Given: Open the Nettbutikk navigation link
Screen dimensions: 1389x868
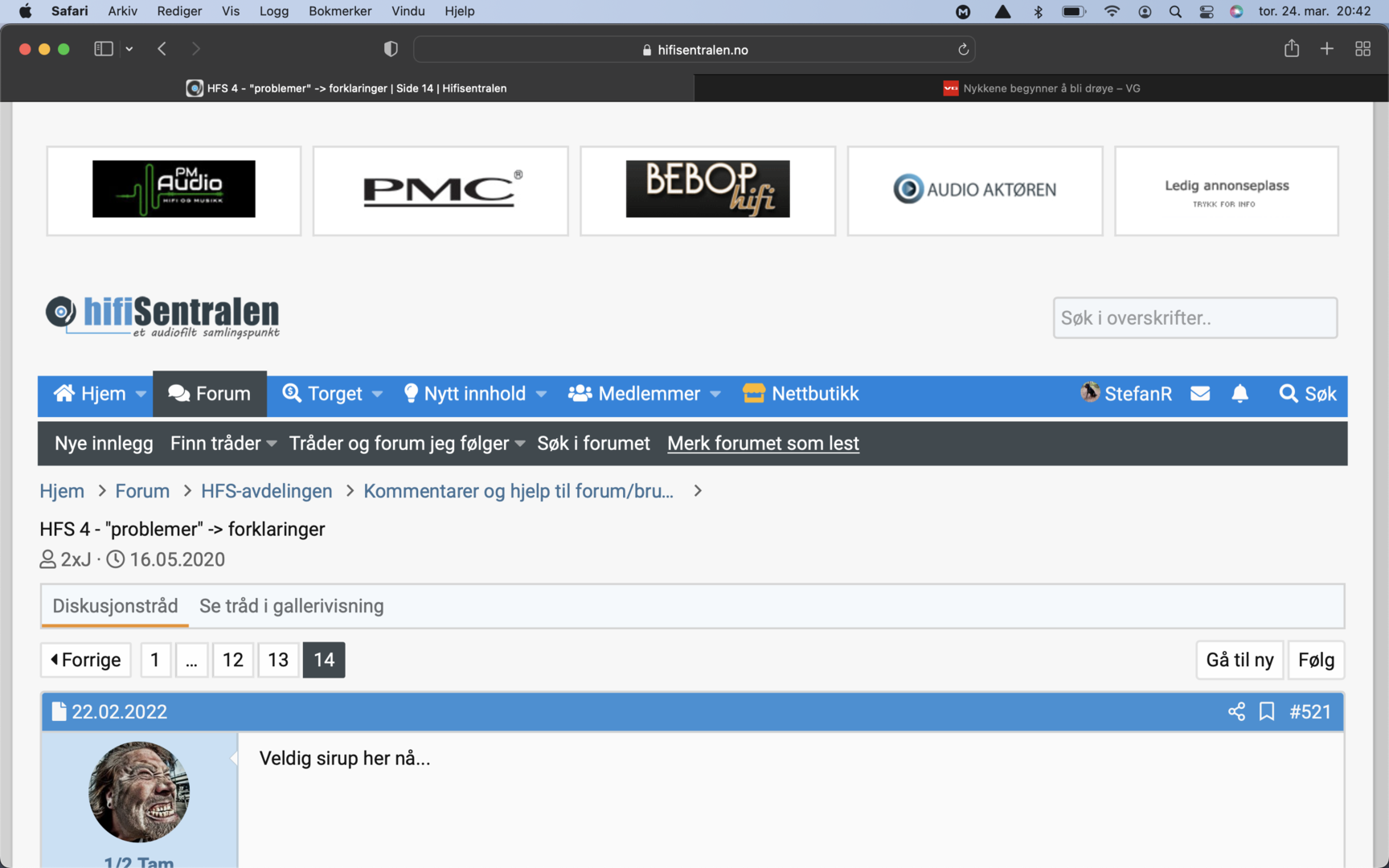Looking at the screenshot, I should (x=801, y=394).
